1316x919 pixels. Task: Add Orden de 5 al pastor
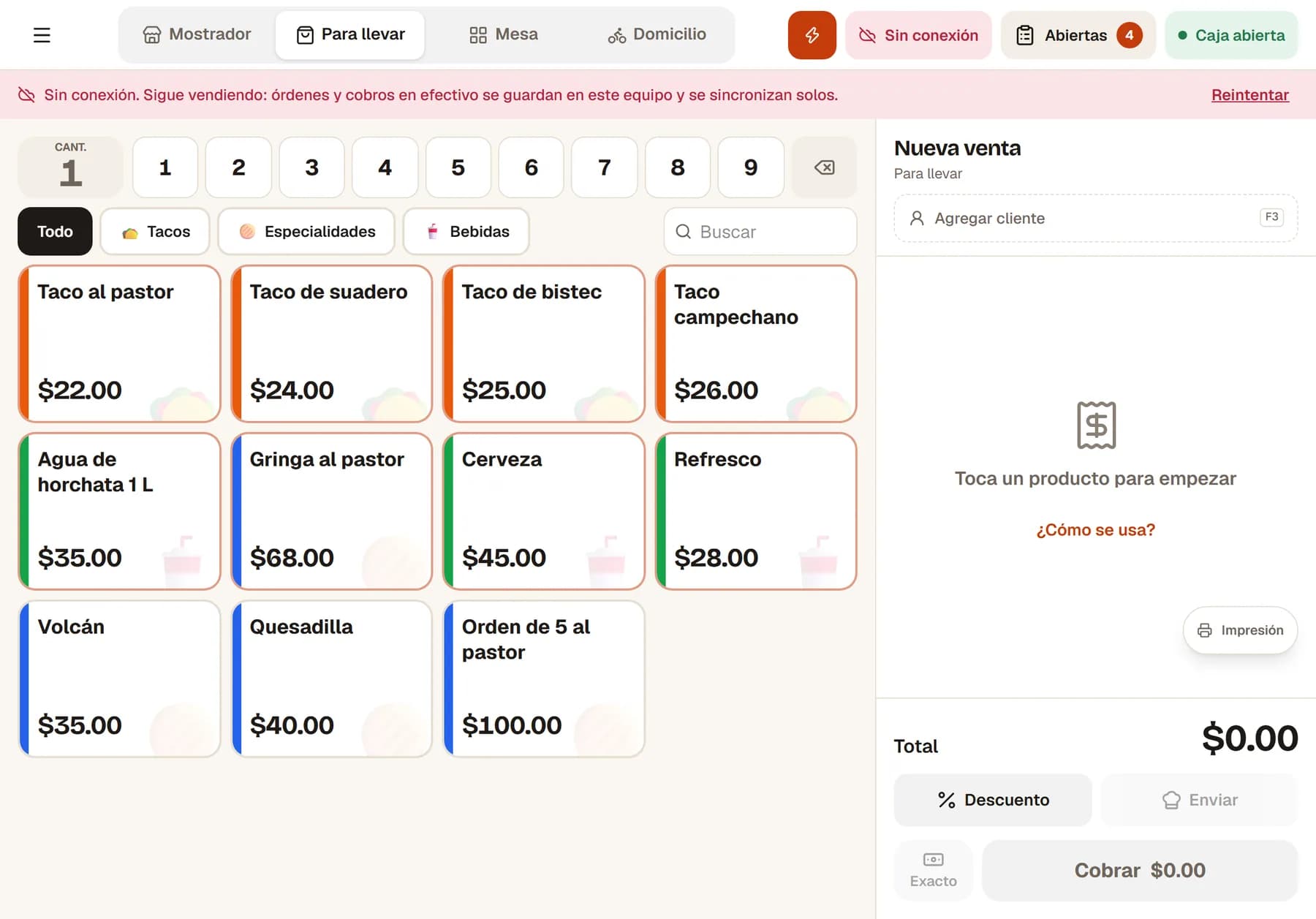544,678
